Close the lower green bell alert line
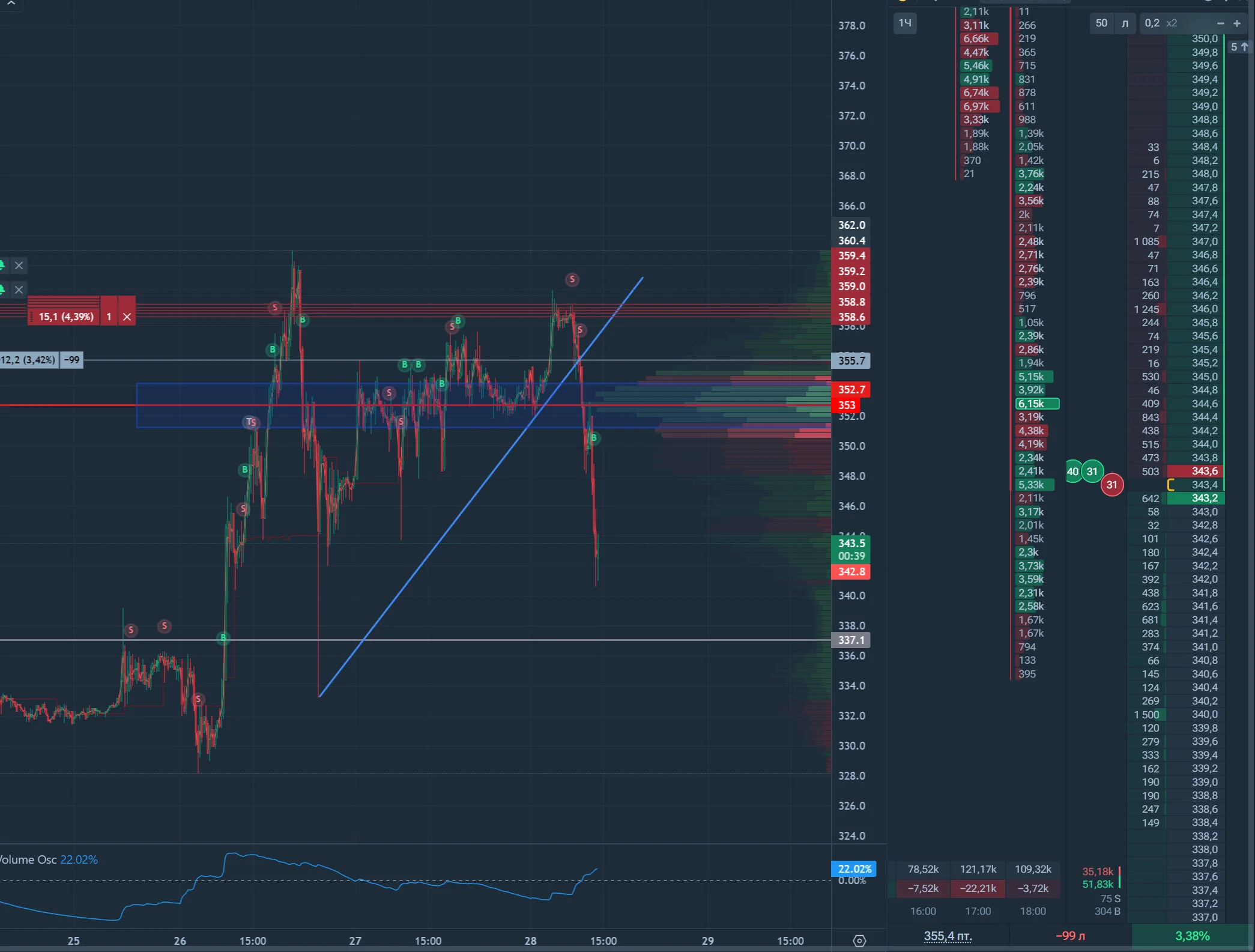Viewport: 1255px width, 952px height. coord(19,290)
